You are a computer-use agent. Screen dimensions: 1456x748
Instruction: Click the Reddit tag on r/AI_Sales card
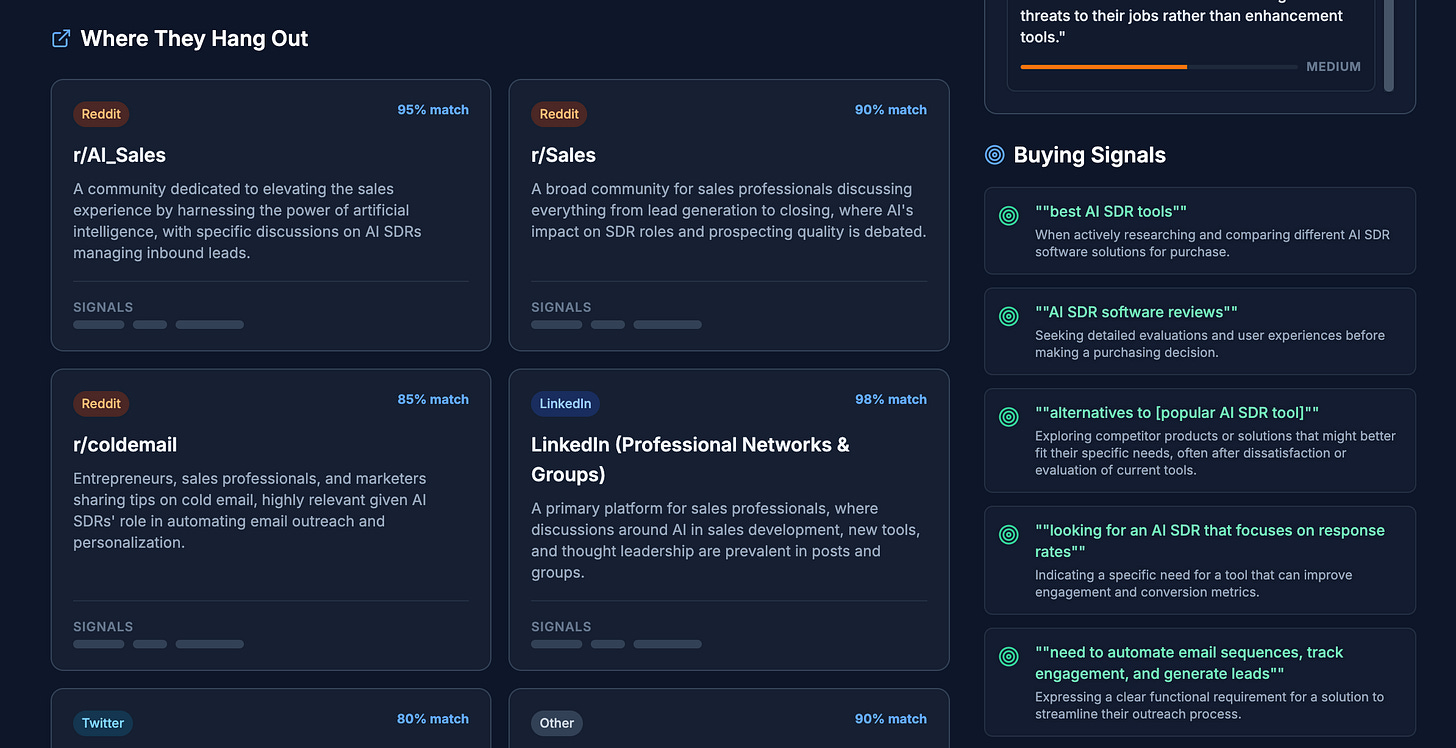[x=101, y=114]
